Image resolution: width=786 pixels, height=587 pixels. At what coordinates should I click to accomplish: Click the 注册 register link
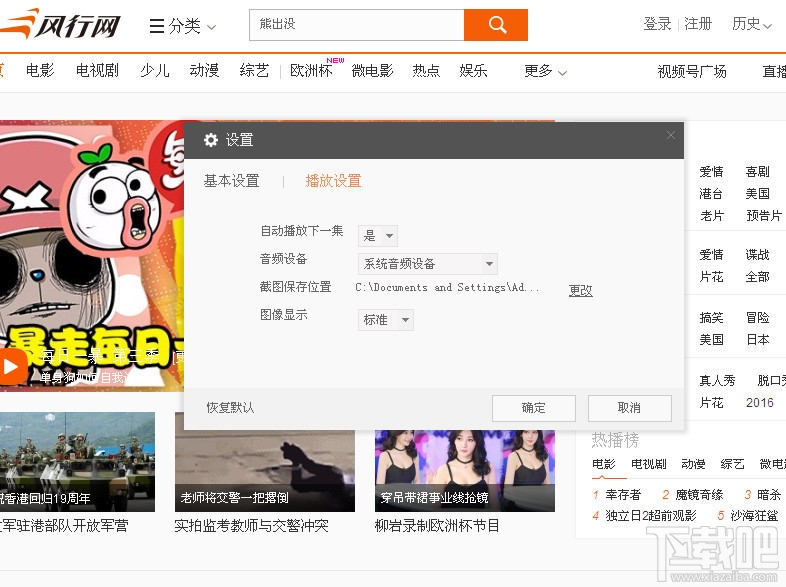click(698, 24)
